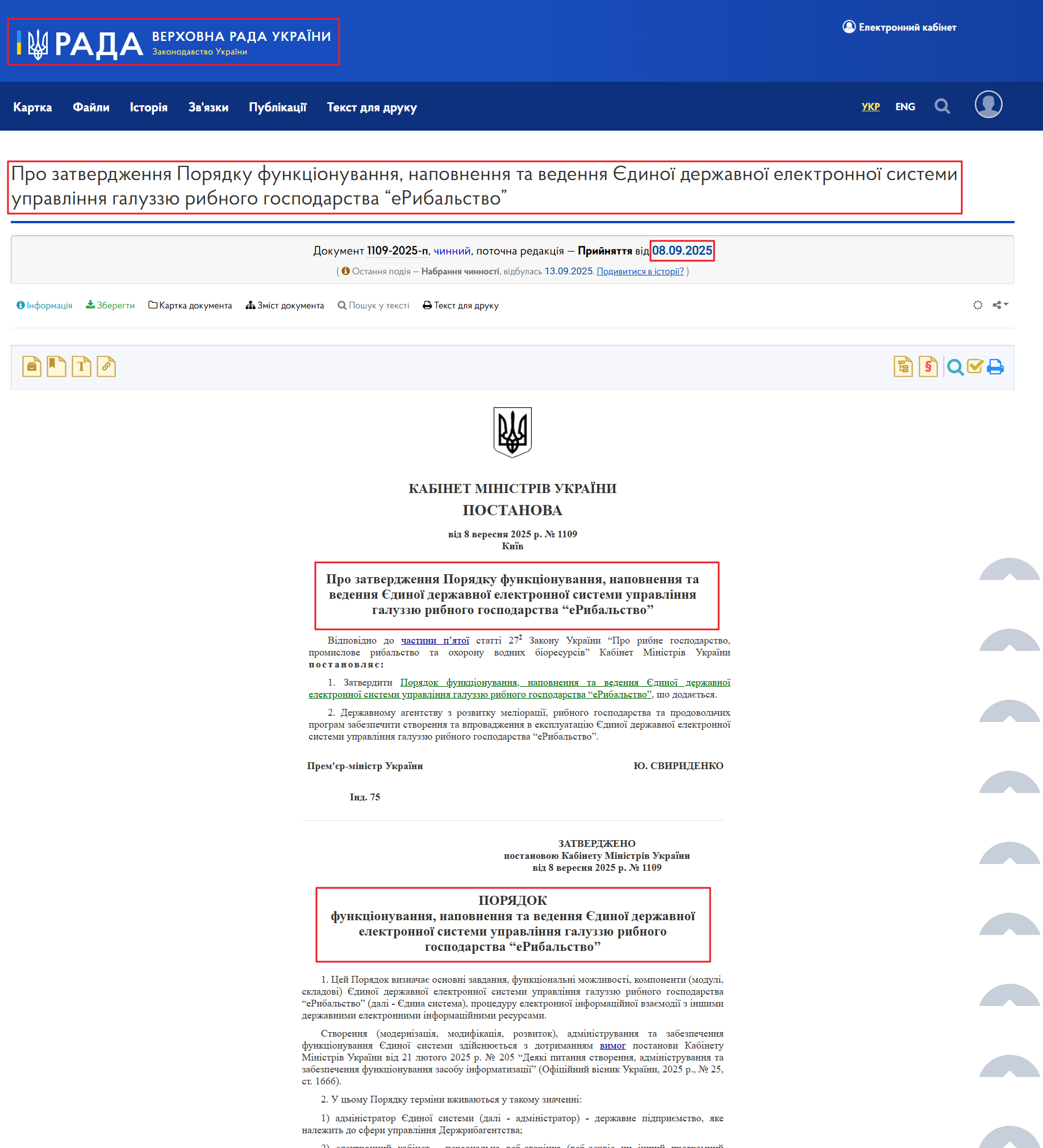
Task: Click the document structure tree icon
Action: (903, 367)
